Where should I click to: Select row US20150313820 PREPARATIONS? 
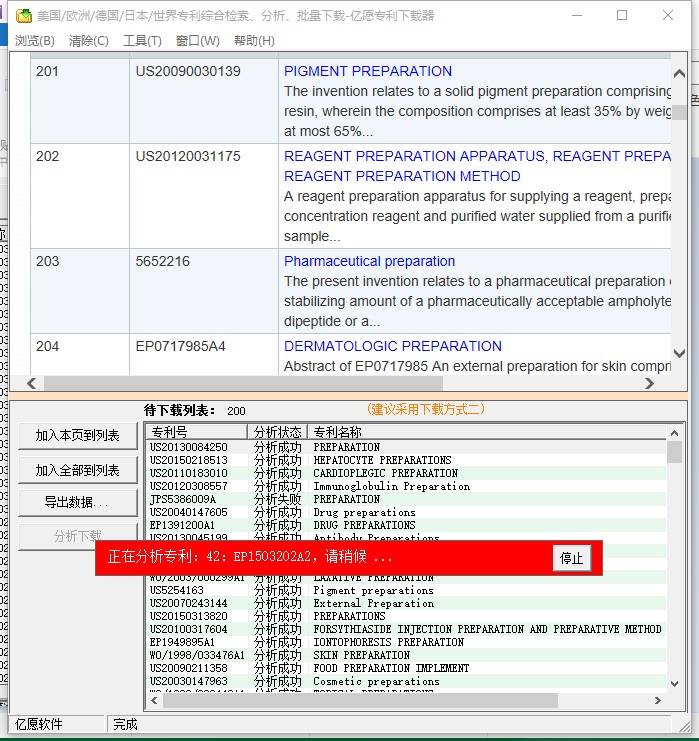coord(406,616)
